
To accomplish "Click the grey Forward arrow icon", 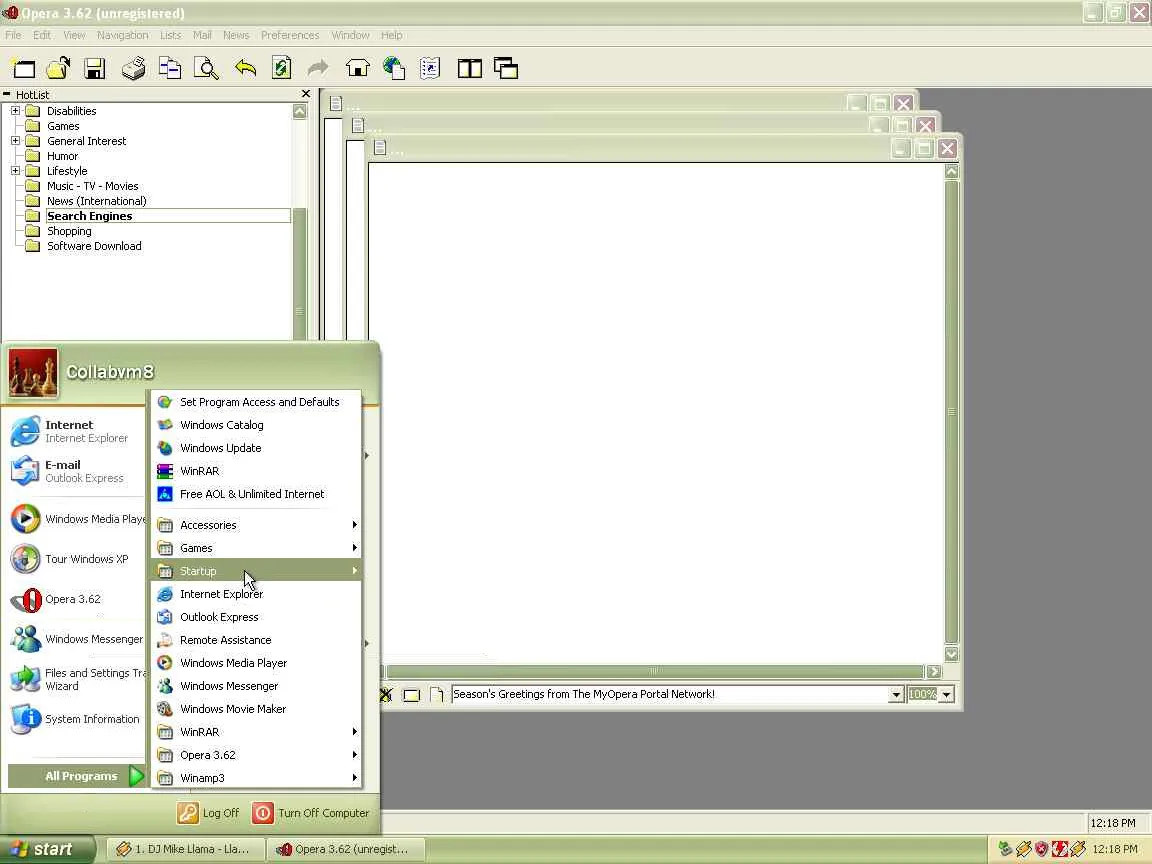I will [x=318, y=68].
